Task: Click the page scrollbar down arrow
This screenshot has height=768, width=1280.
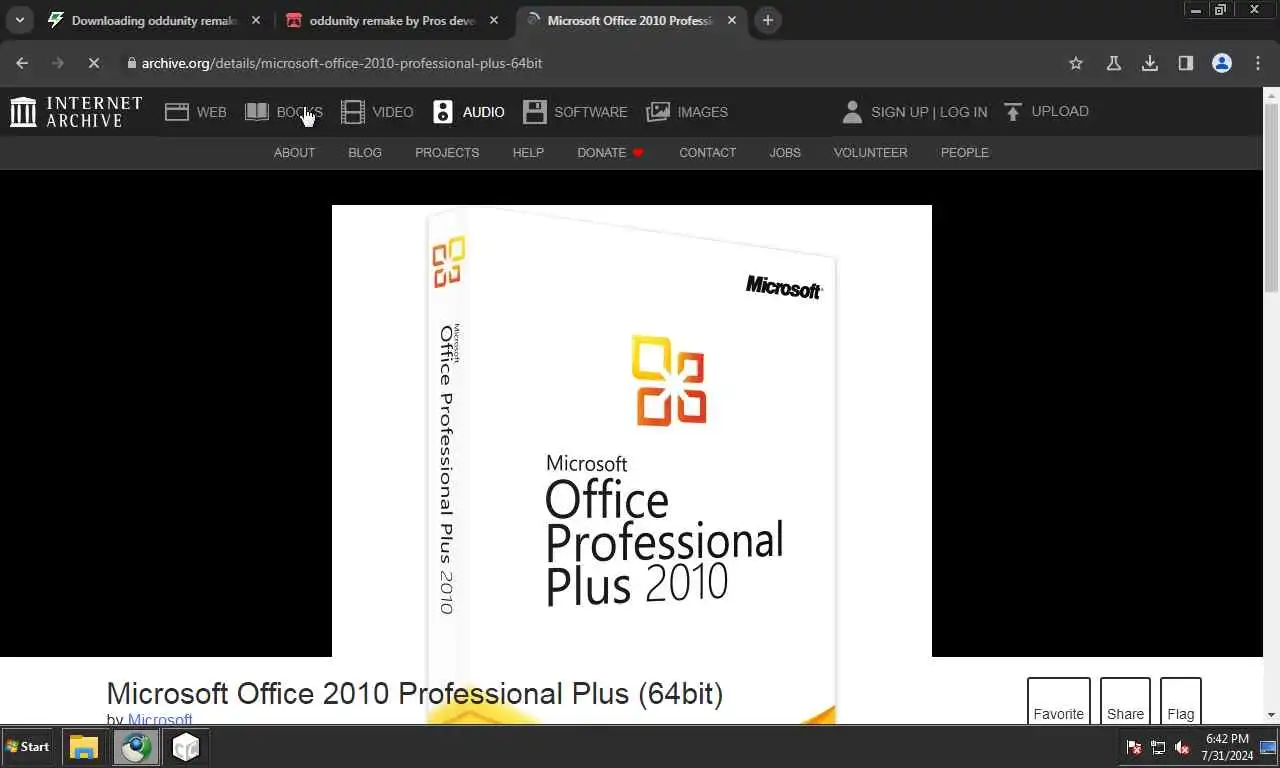Action: [1271, 715]
